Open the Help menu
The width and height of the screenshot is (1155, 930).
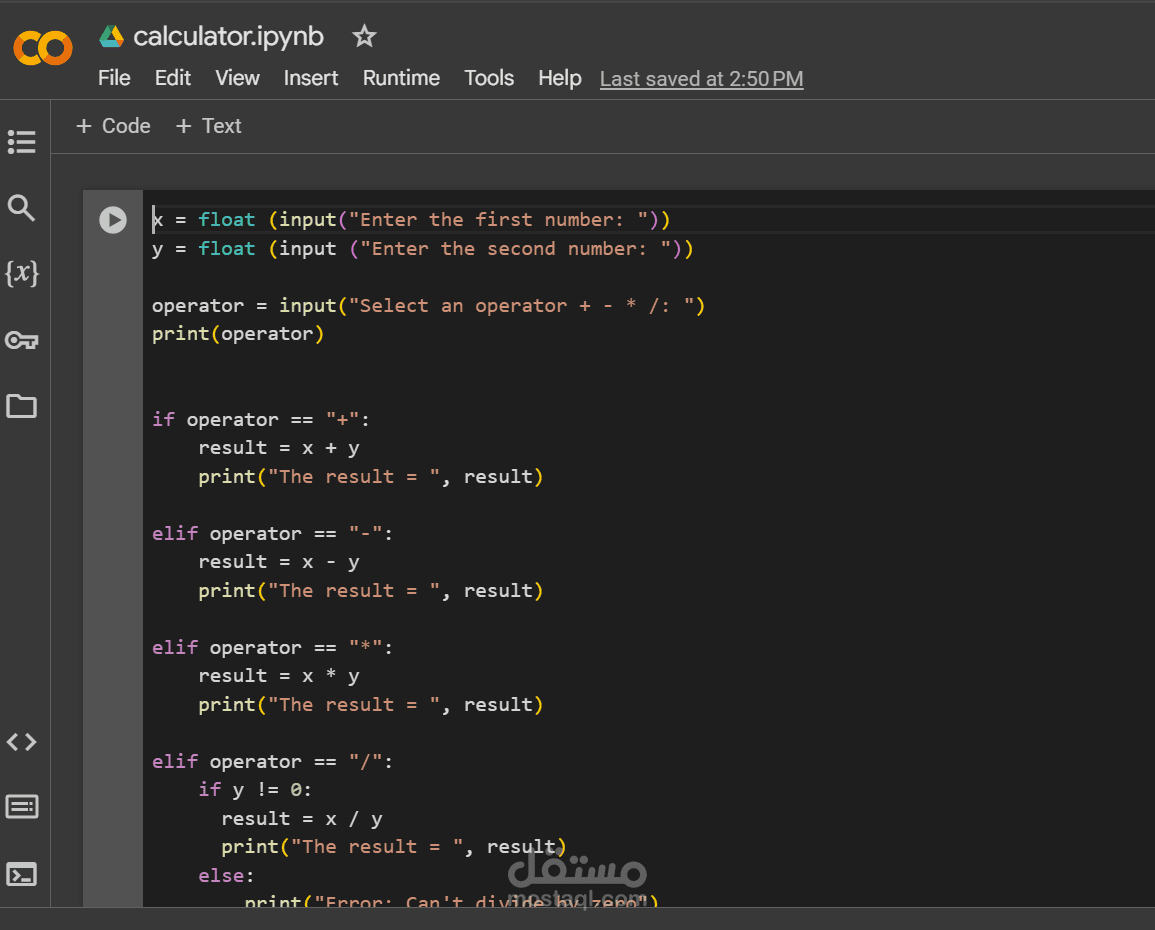point(560,78)
